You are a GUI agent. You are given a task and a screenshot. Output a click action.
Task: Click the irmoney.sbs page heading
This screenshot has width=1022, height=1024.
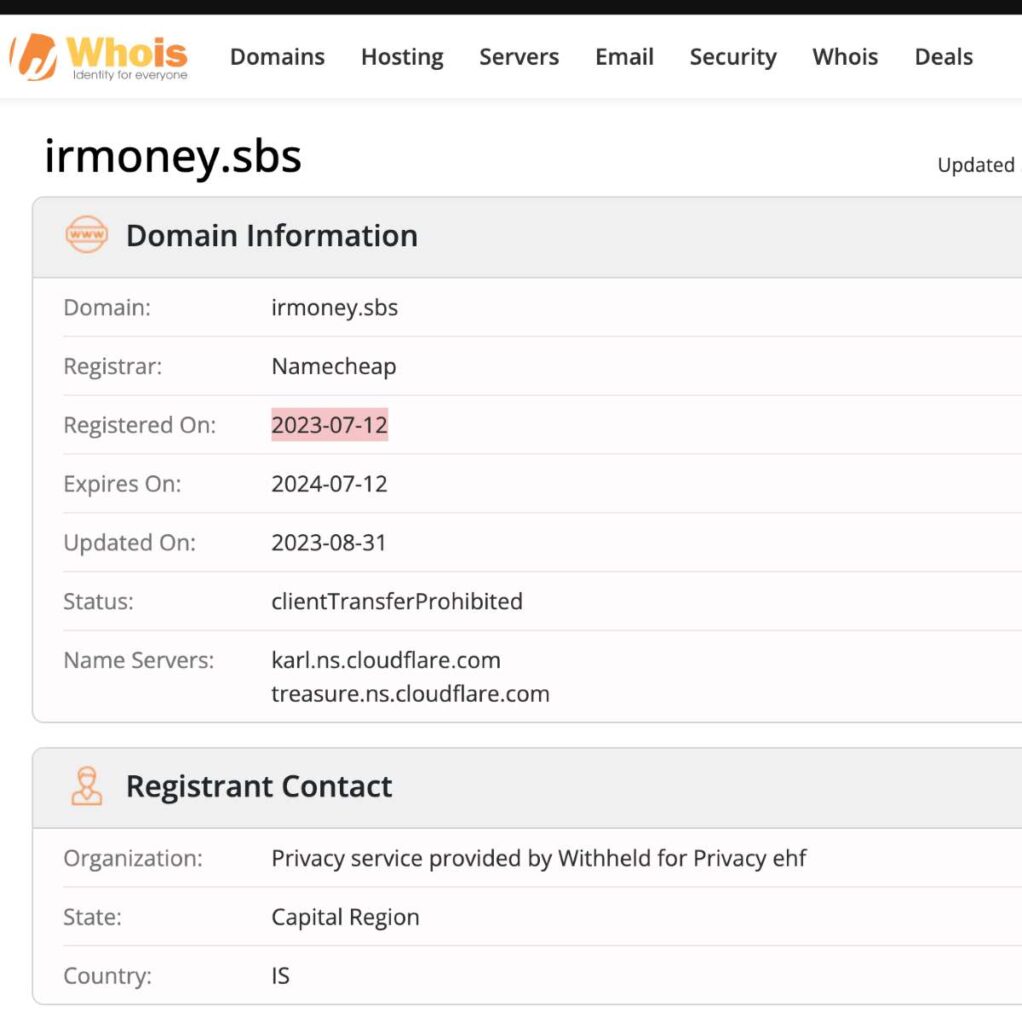click(x=173, y=156)
